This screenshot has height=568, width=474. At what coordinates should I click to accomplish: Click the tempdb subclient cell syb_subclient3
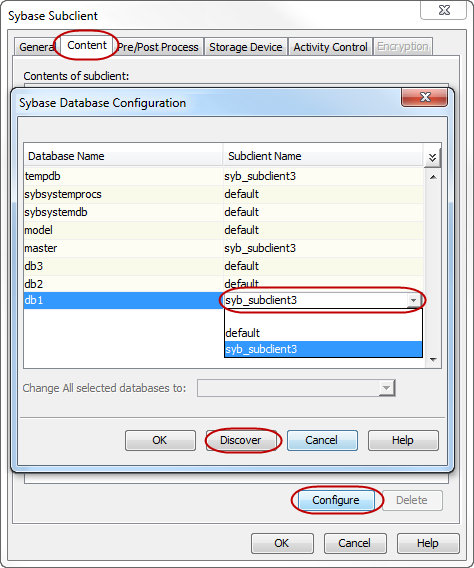click(x=323, y=176)
